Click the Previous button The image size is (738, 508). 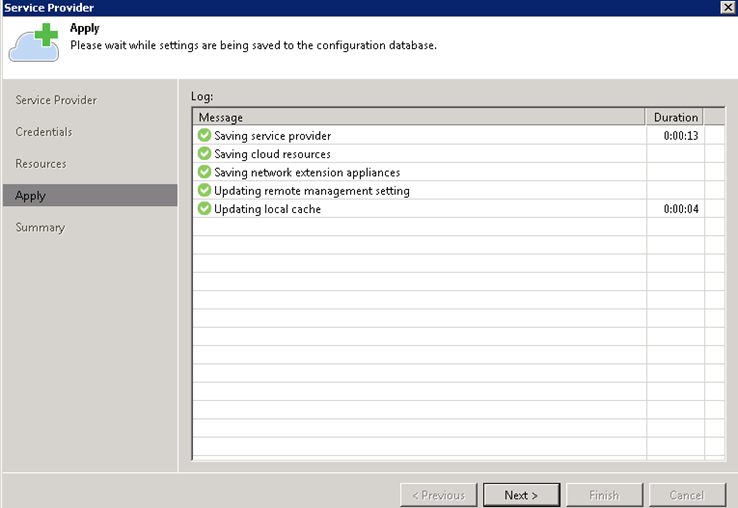(439, 495)
